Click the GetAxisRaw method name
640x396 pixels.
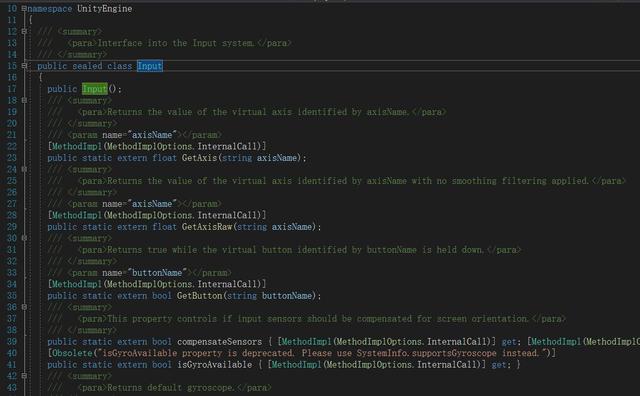click(207, 227)
